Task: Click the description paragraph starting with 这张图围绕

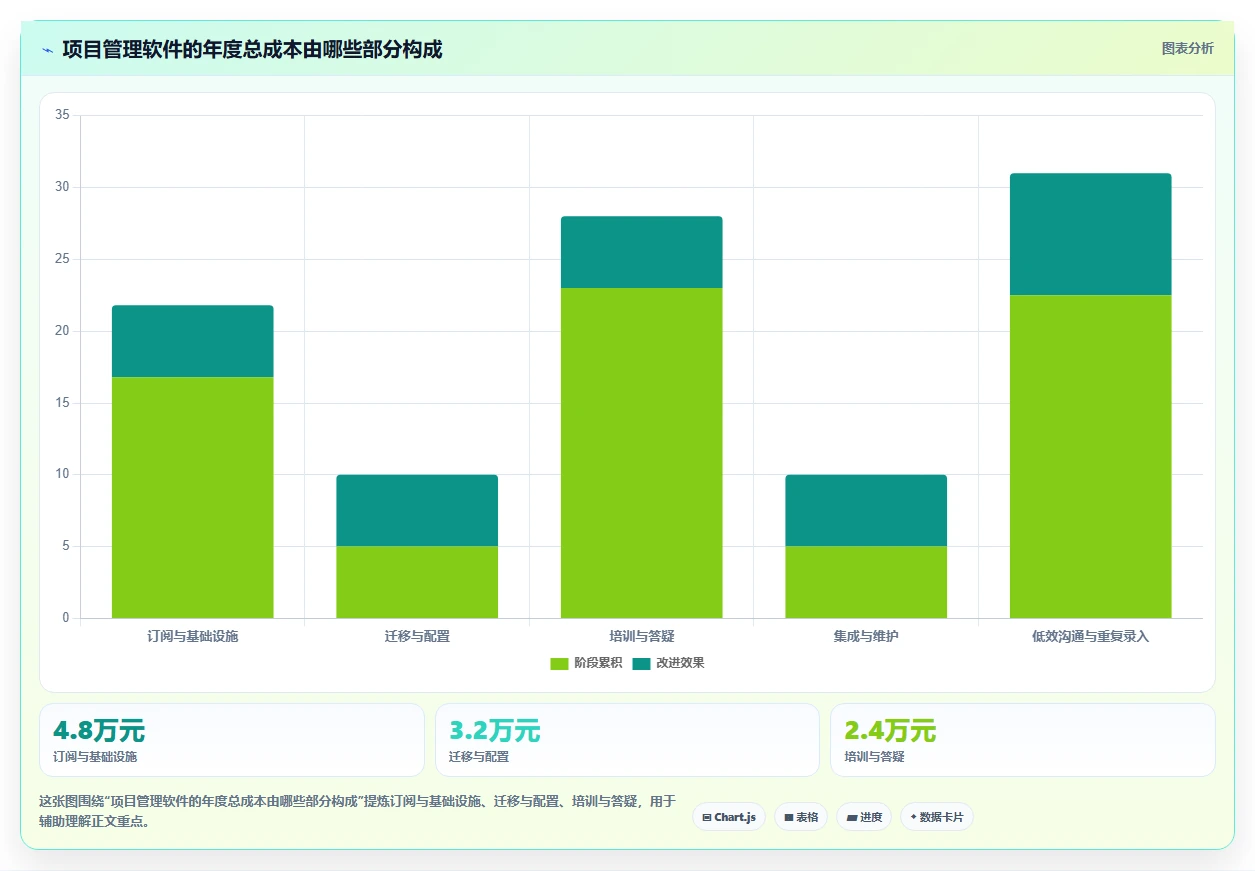Action: [x=358, y=811]
